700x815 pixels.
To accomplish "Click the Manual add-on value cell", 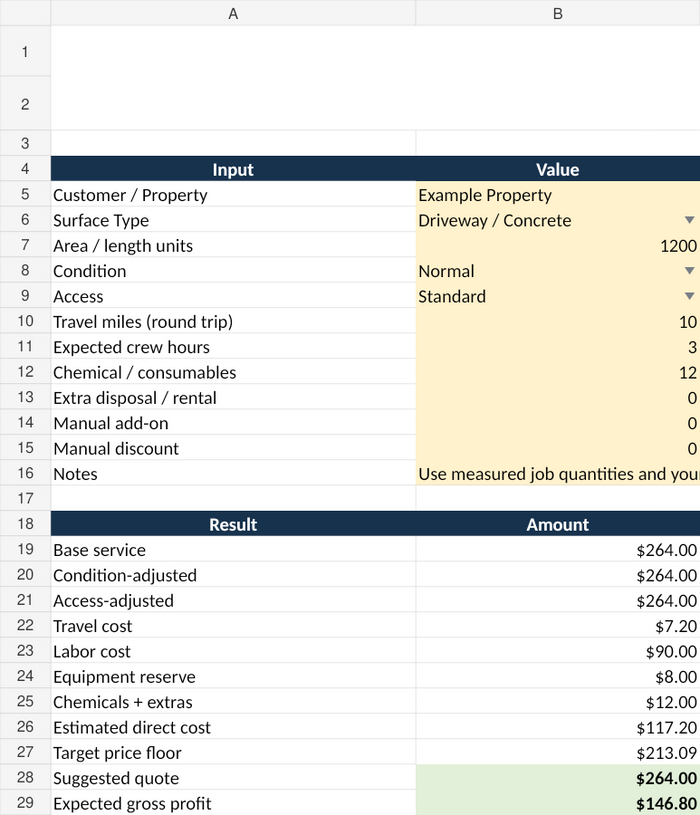I will 558,423.
